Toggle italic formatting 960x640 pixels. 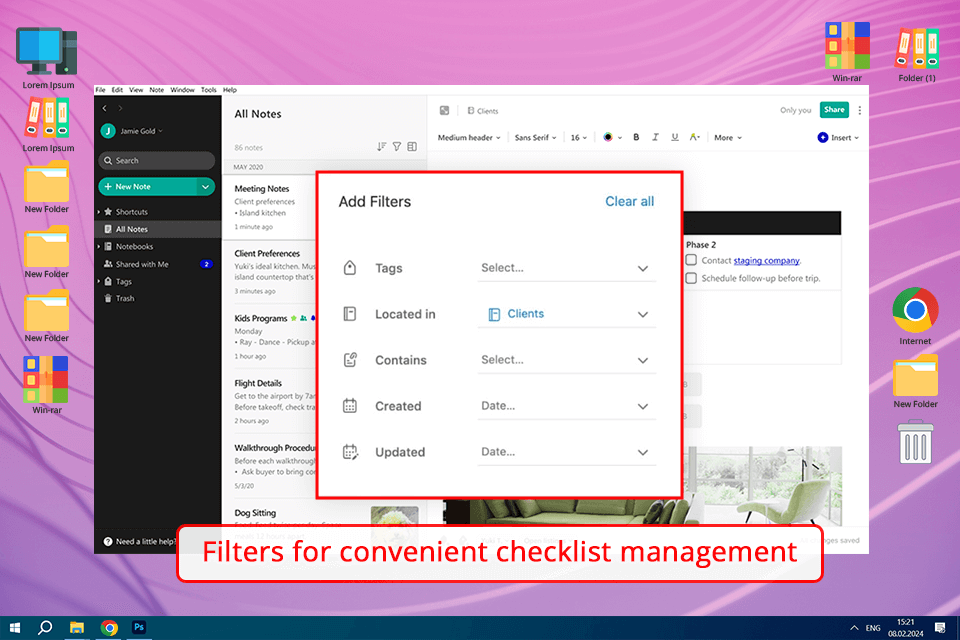(x=655, y=137)
